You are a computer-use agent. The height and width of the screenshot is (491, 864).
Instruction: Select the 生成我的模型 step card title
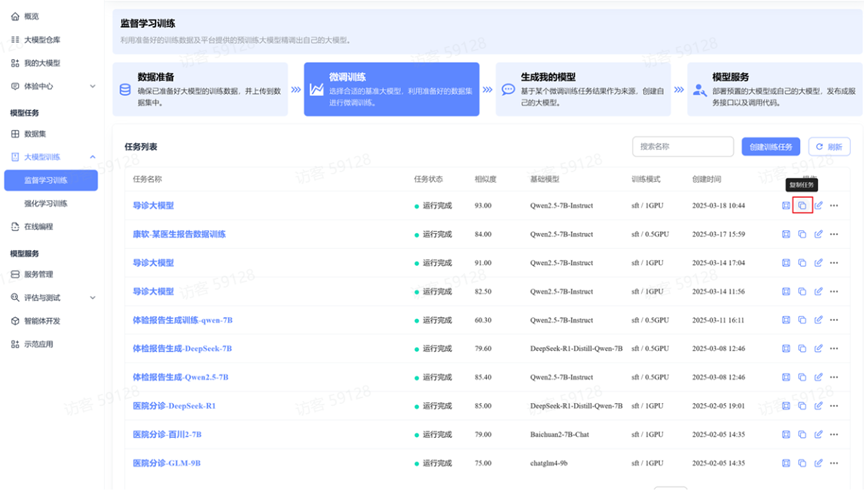click(x=548, y=77)
